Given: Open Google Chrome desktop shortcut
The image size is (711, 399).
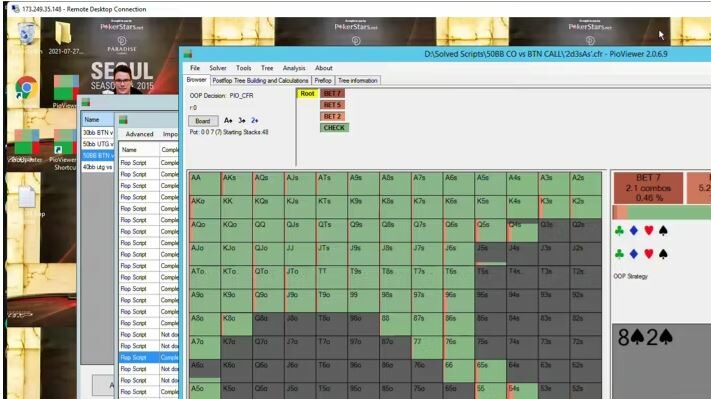Looking at the screenshot, I should click(x=25, y=88).
